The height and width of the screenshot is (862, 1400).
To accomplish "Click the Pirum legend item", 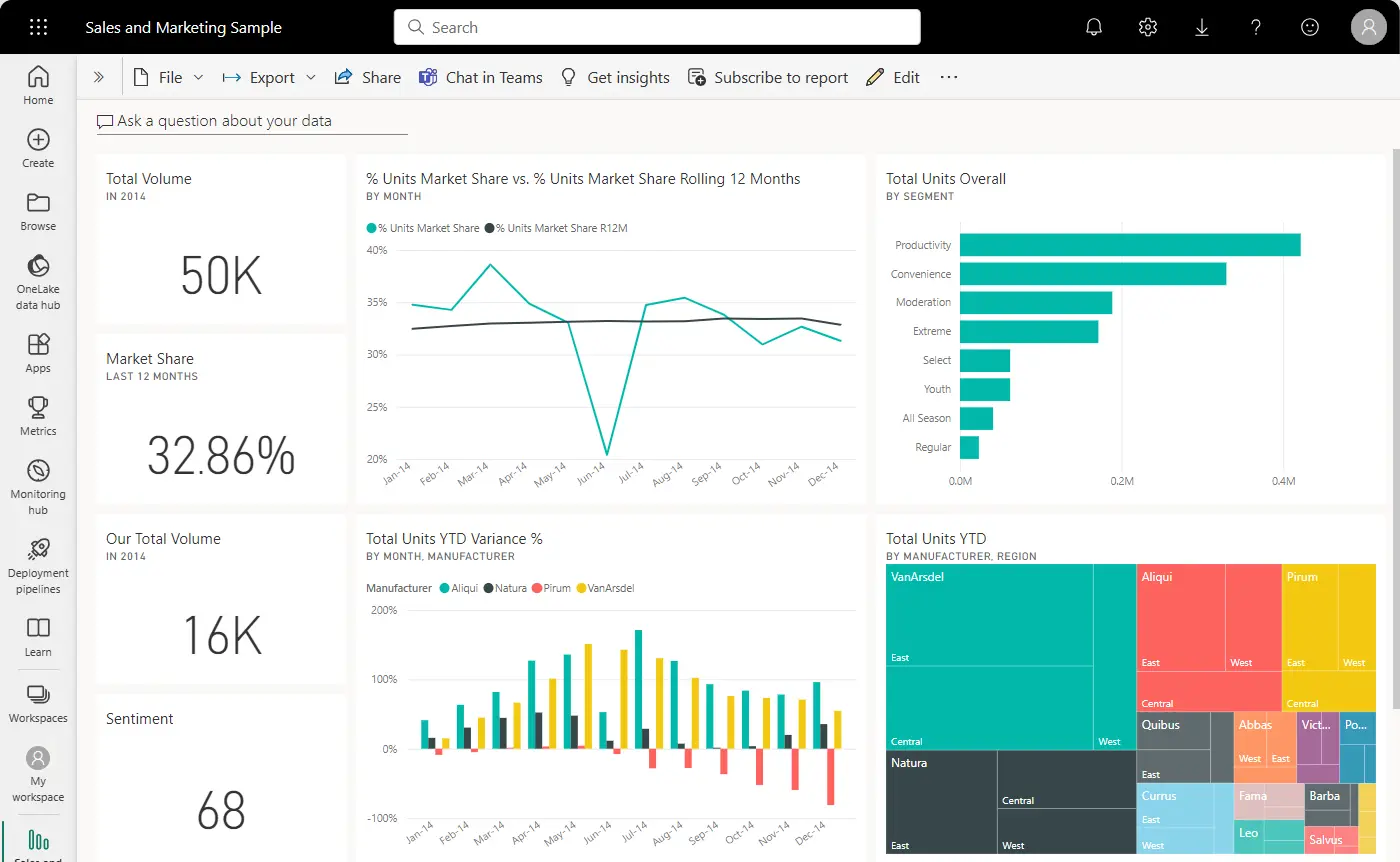I will pyautogui.click(x=550, y=588).
